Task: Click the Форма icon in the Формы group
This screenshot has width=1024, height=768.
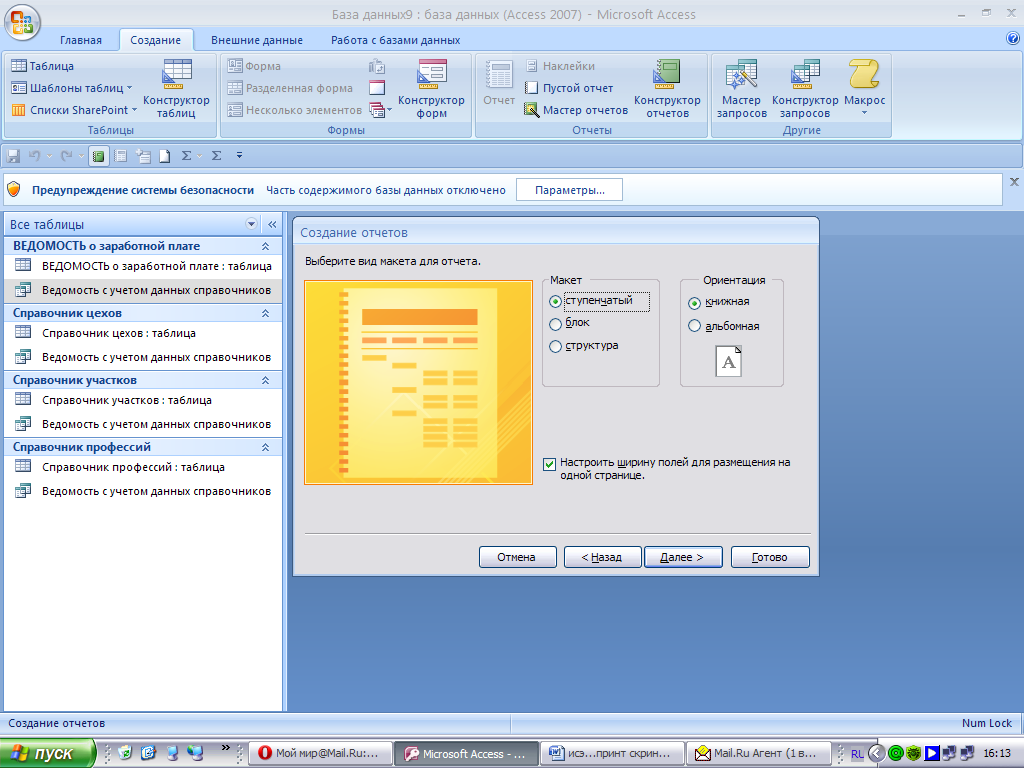Action: tap(235, 65)
